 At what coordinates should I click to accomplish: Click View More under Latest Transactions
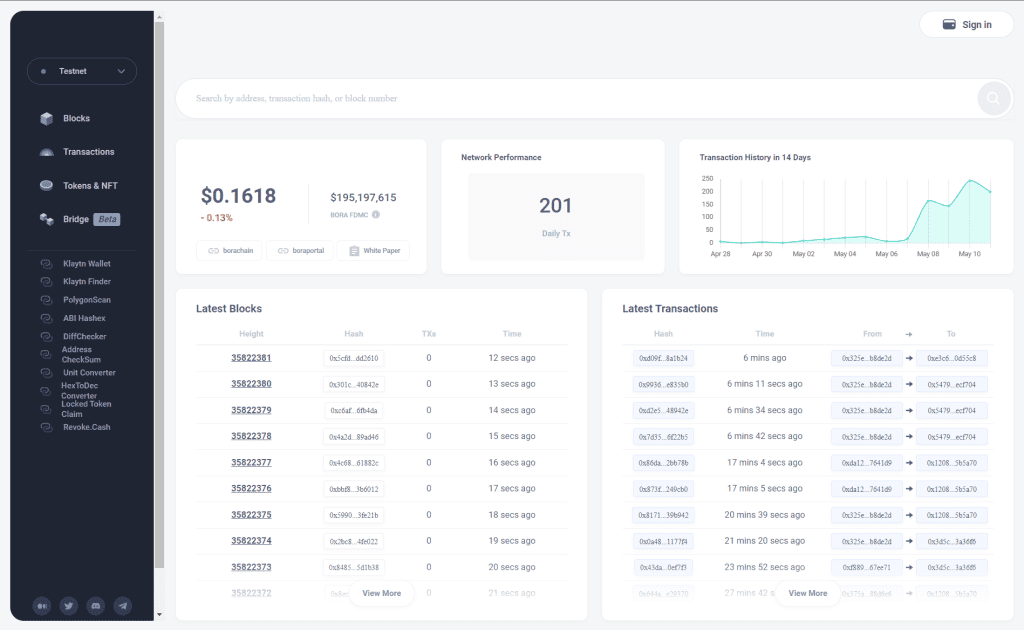(807, 593)
